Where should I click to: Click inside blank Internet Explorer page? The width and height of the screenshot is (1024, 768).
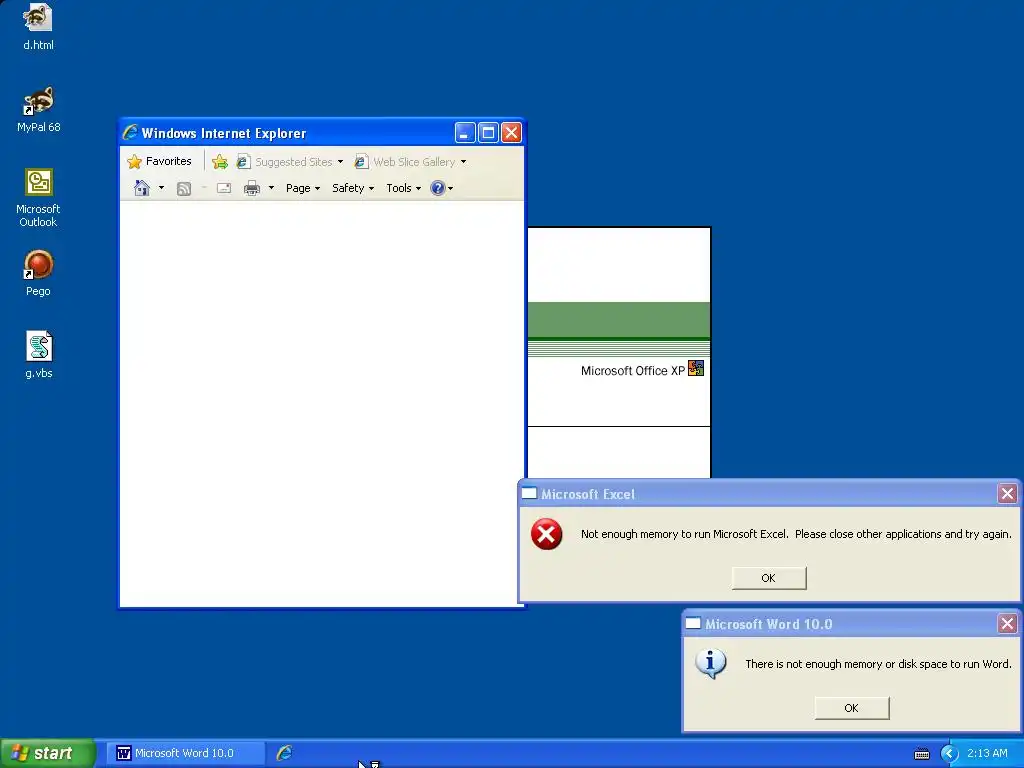321,404
